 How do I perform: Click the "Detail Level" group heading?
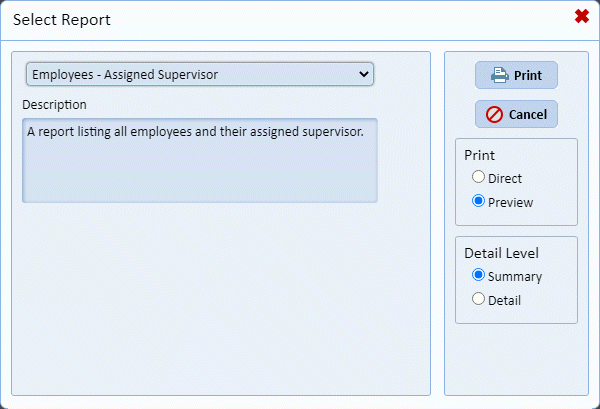coord(502,254)
